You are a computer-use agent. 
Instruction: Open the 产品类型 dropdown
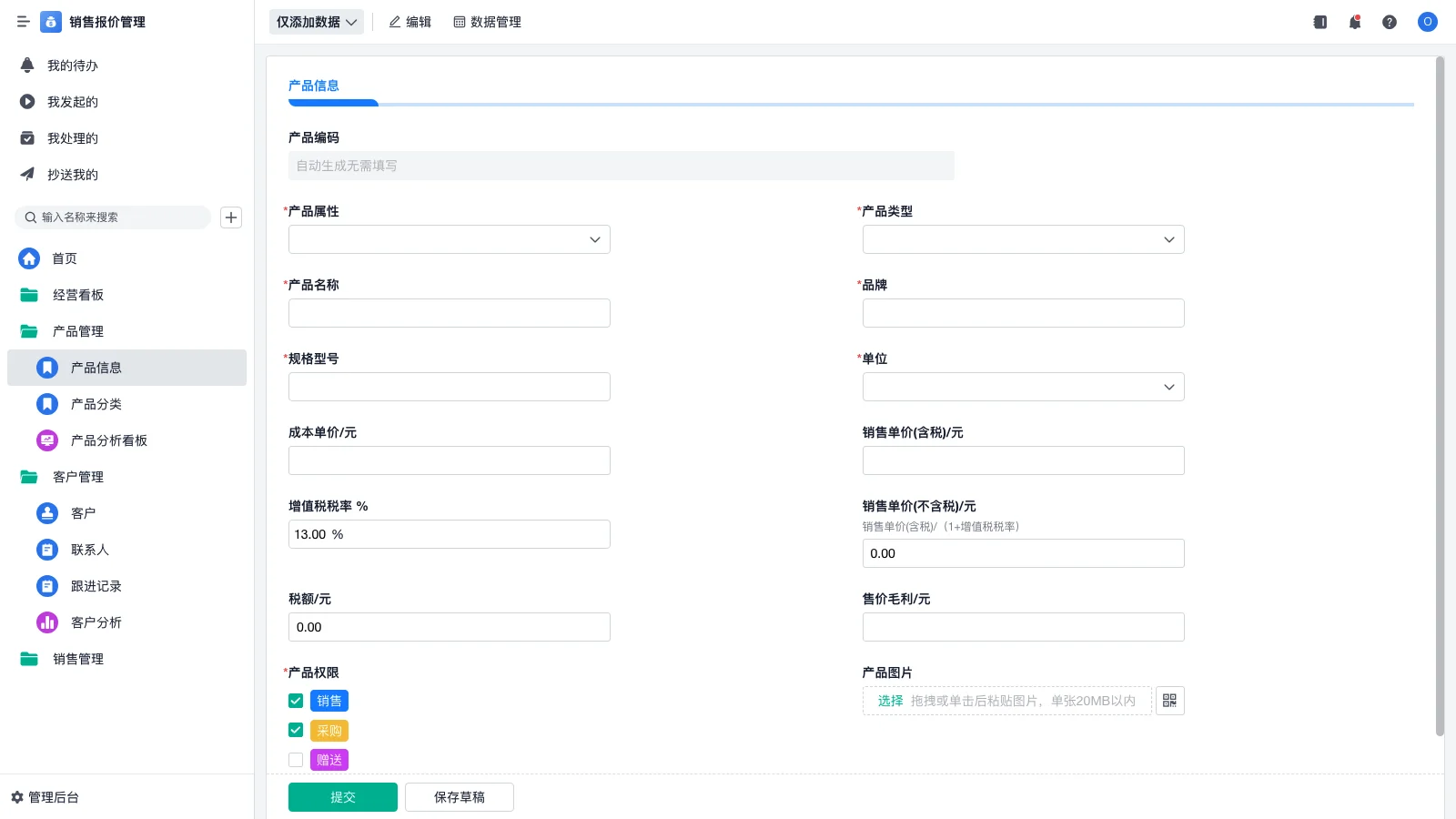1024,239
